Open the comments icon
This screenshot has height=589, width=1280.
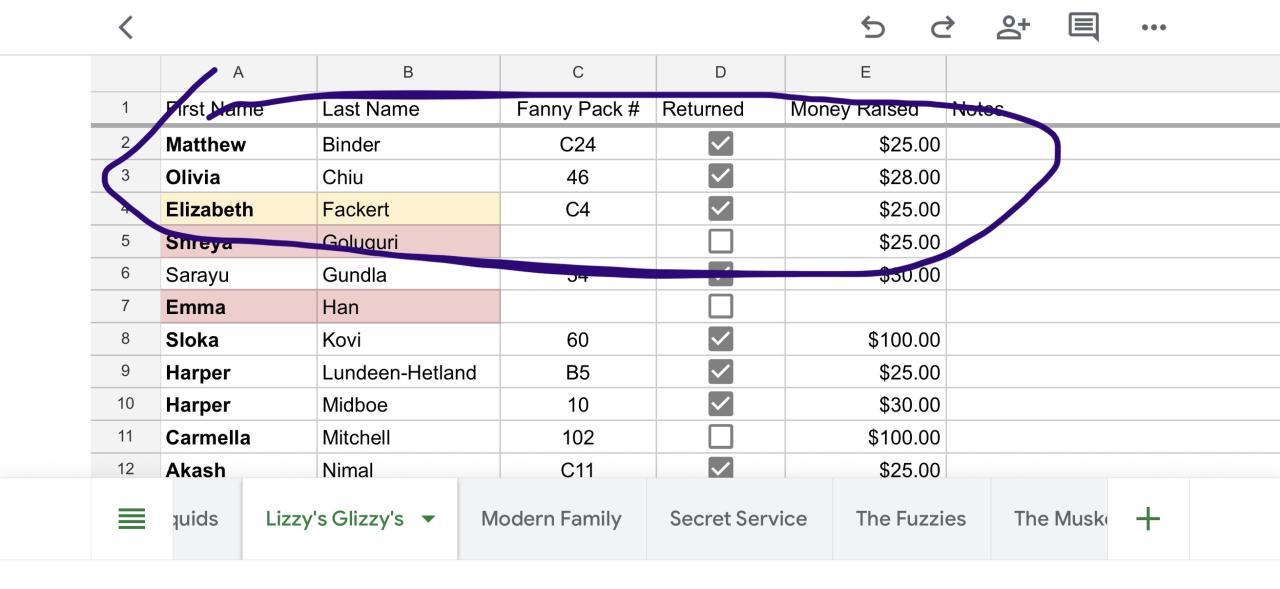point(1083,27)
